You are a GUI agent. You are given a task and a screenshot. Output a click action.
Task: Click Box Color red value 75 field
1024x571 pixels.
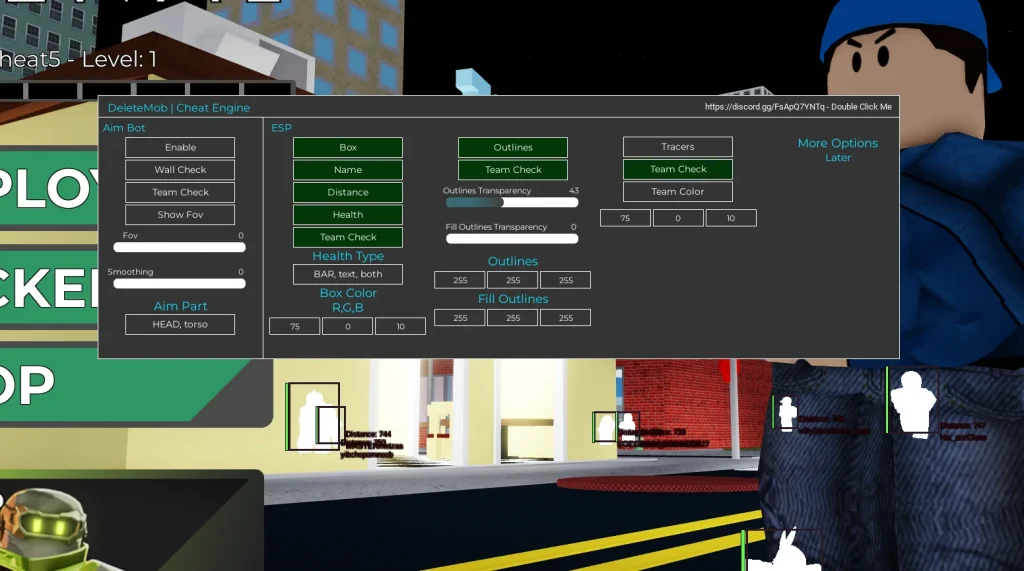click(x=295, y=326)
